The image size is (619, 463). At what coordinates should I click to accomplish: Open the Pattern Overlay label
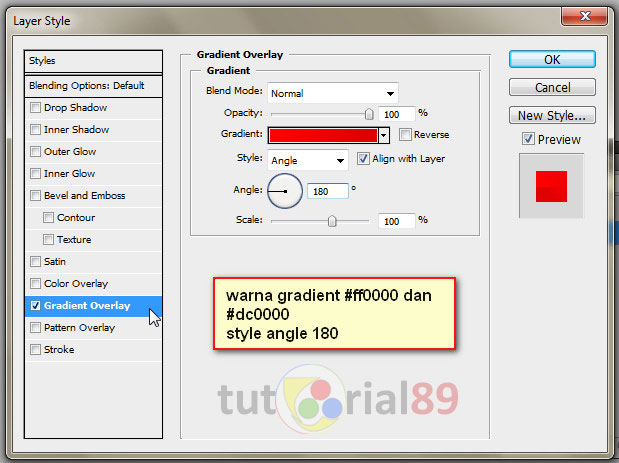pos(79,327)
